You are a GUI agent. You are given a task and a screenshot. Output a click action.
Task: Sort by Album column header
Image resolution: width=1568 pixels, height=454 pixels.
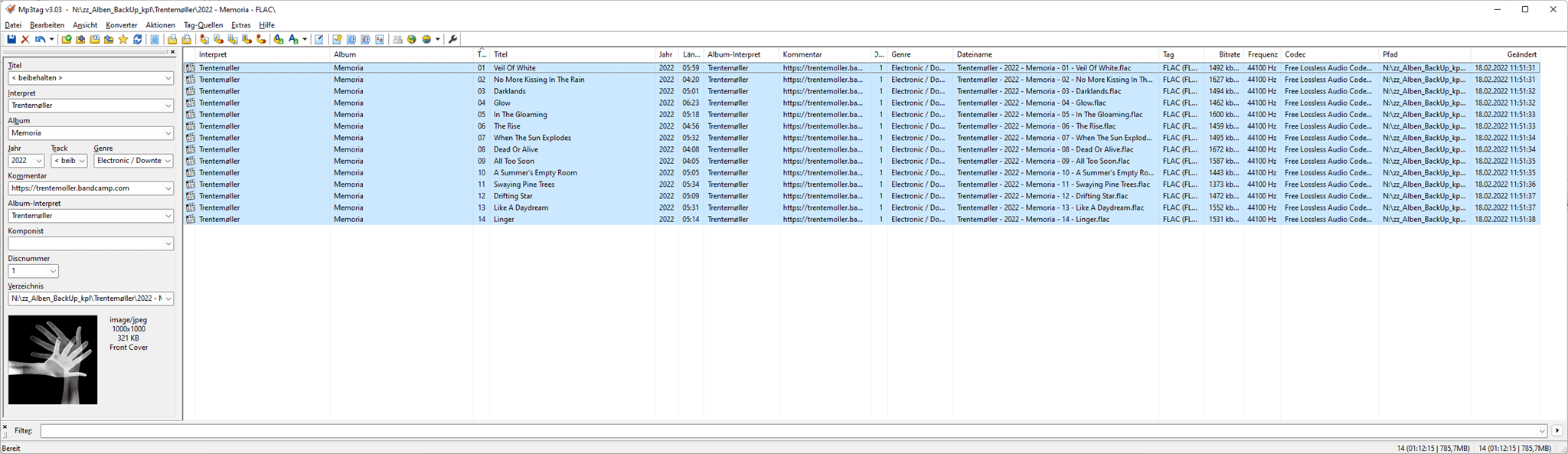(x=402, y=54)
